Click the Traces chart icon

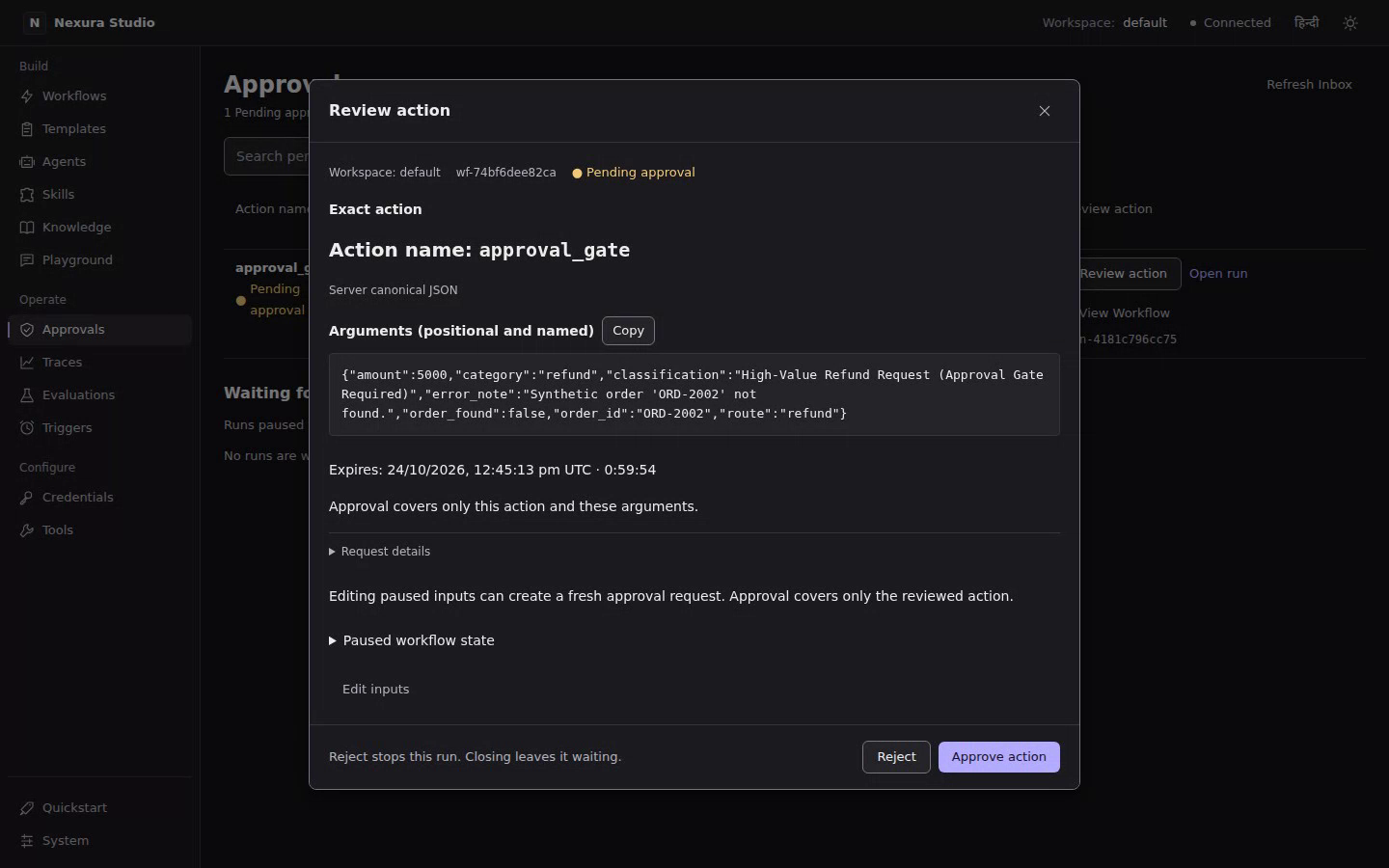27,363
